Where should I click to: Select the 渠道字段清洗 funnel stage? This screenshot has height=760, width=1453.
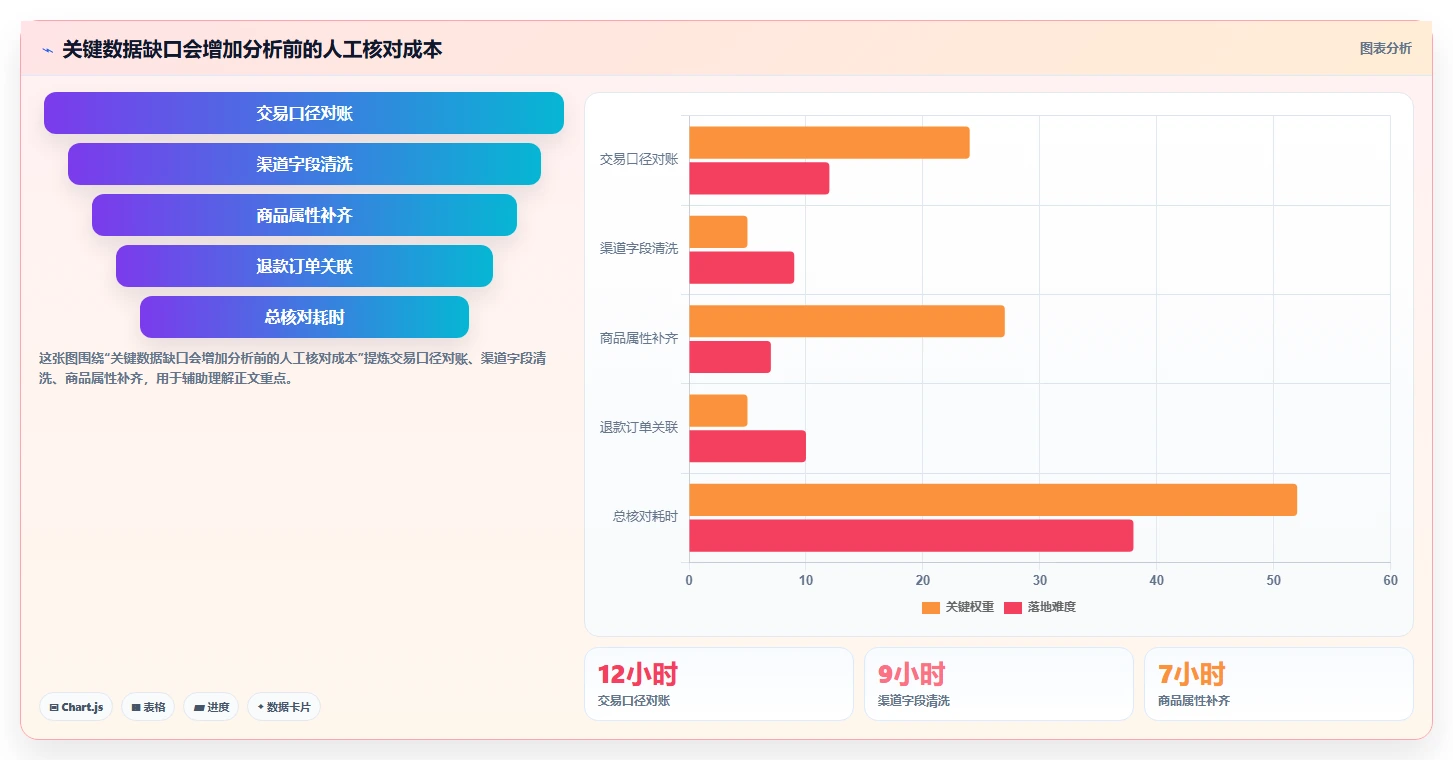click(x=304, y=164)
